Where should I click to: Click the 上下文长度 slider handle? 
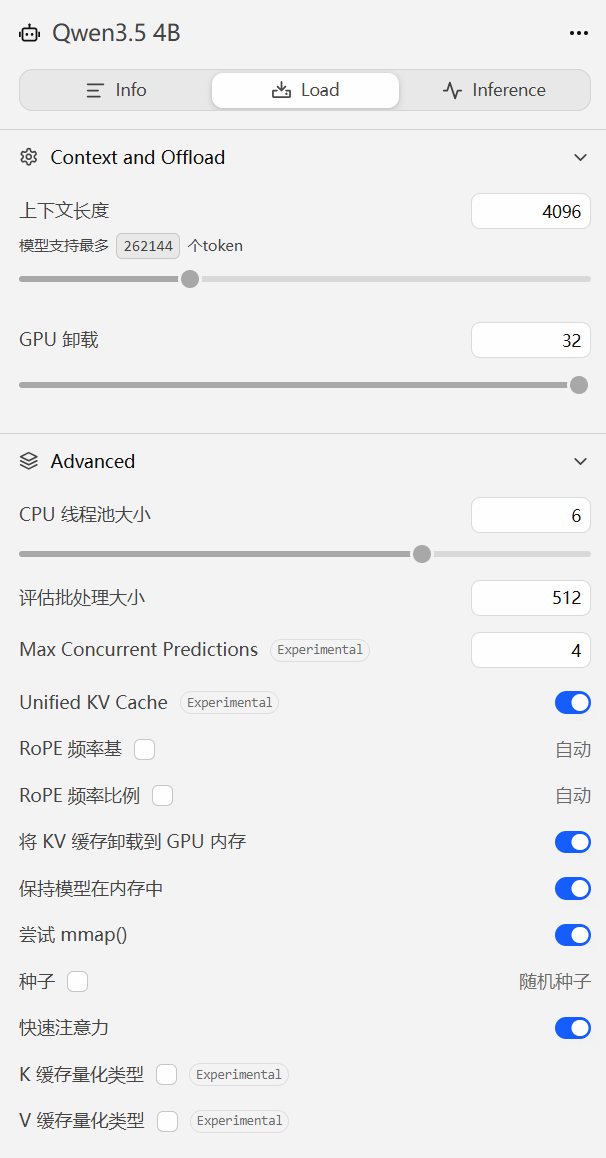(190, 279)
